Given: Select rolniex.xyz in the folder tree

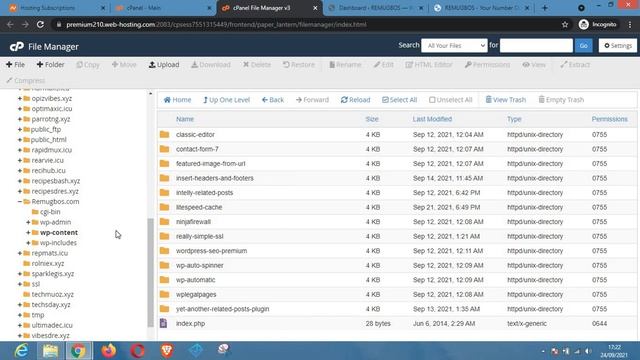Looking at the screenshot, I should click(x=48, y=263).
